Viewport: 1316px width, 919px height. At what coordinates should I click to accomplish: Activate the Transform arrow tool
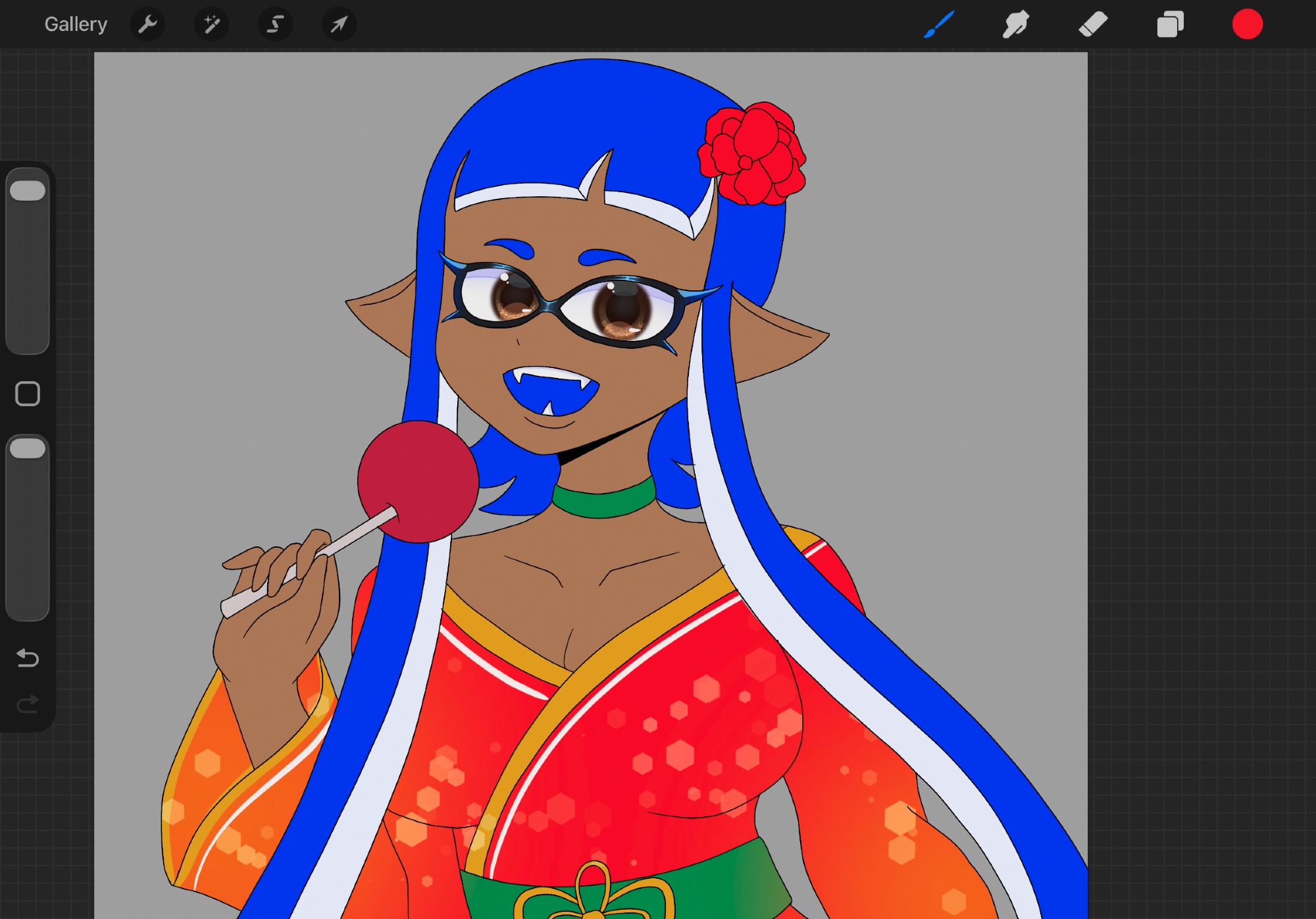click(339, 24)
